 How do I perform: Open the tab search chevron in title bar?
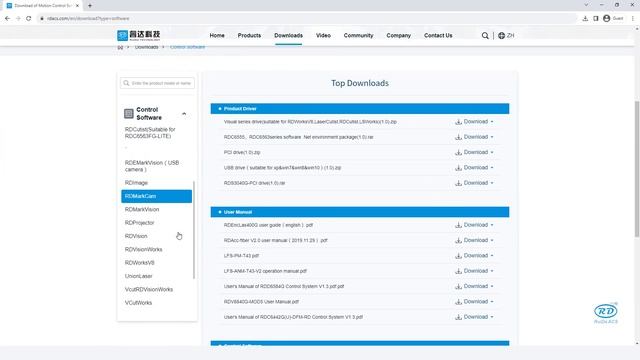tap(586, 5)
